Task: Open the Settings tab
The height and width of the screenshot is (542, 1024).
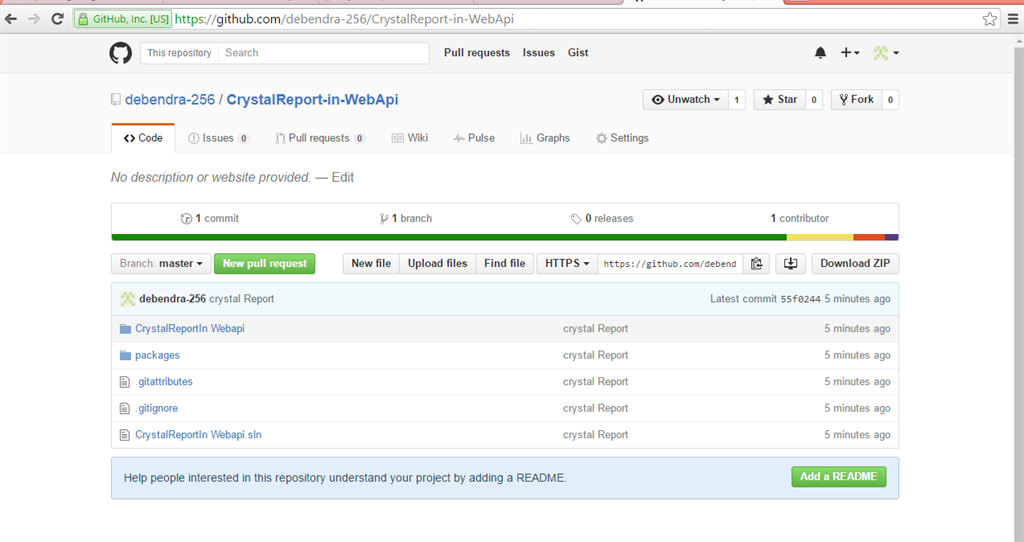Action: pyautogui.click(x=622, y=138)
